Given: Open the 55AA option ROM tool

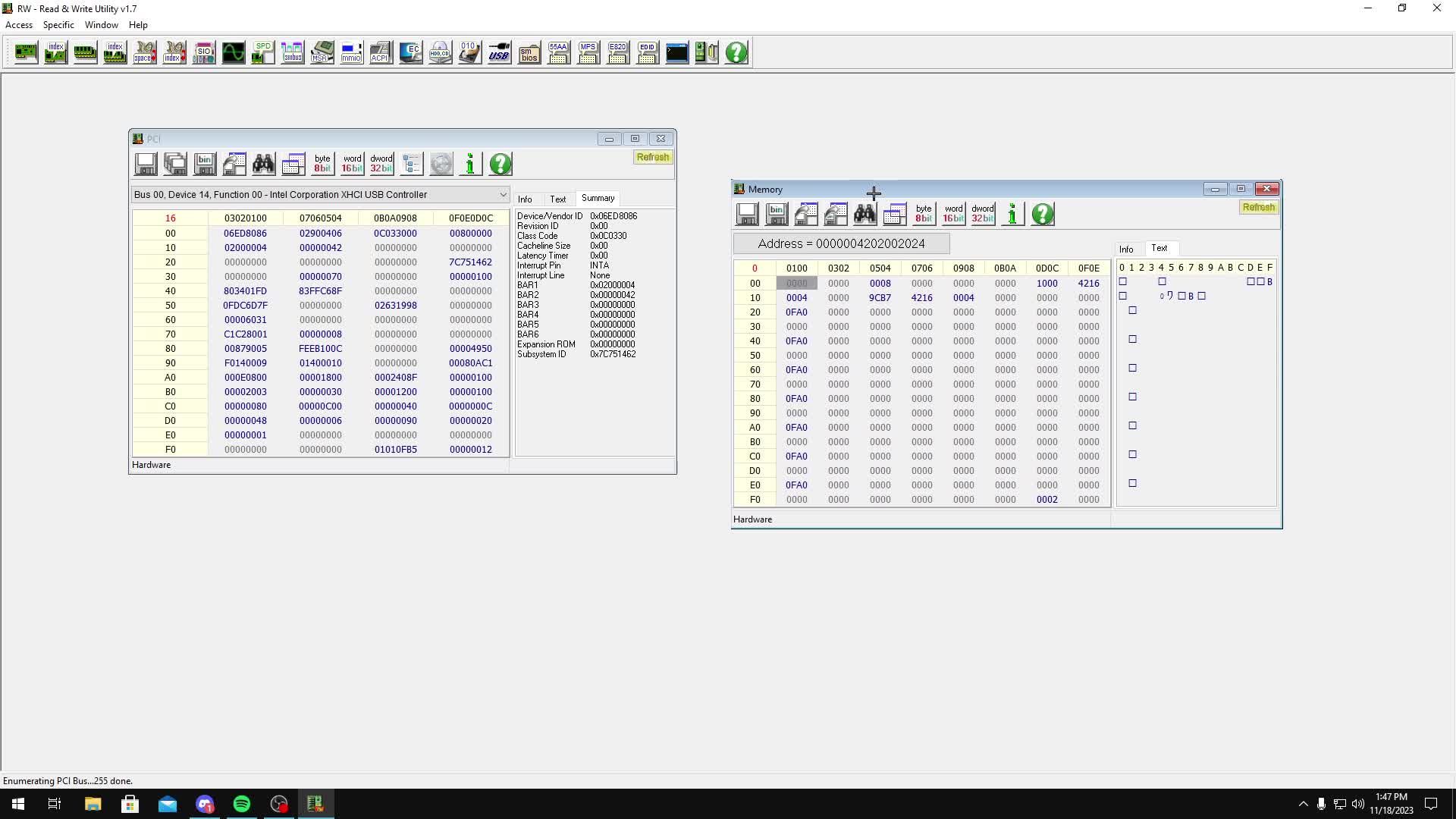Looking at the screenshot, I should [x=558, y=52].
